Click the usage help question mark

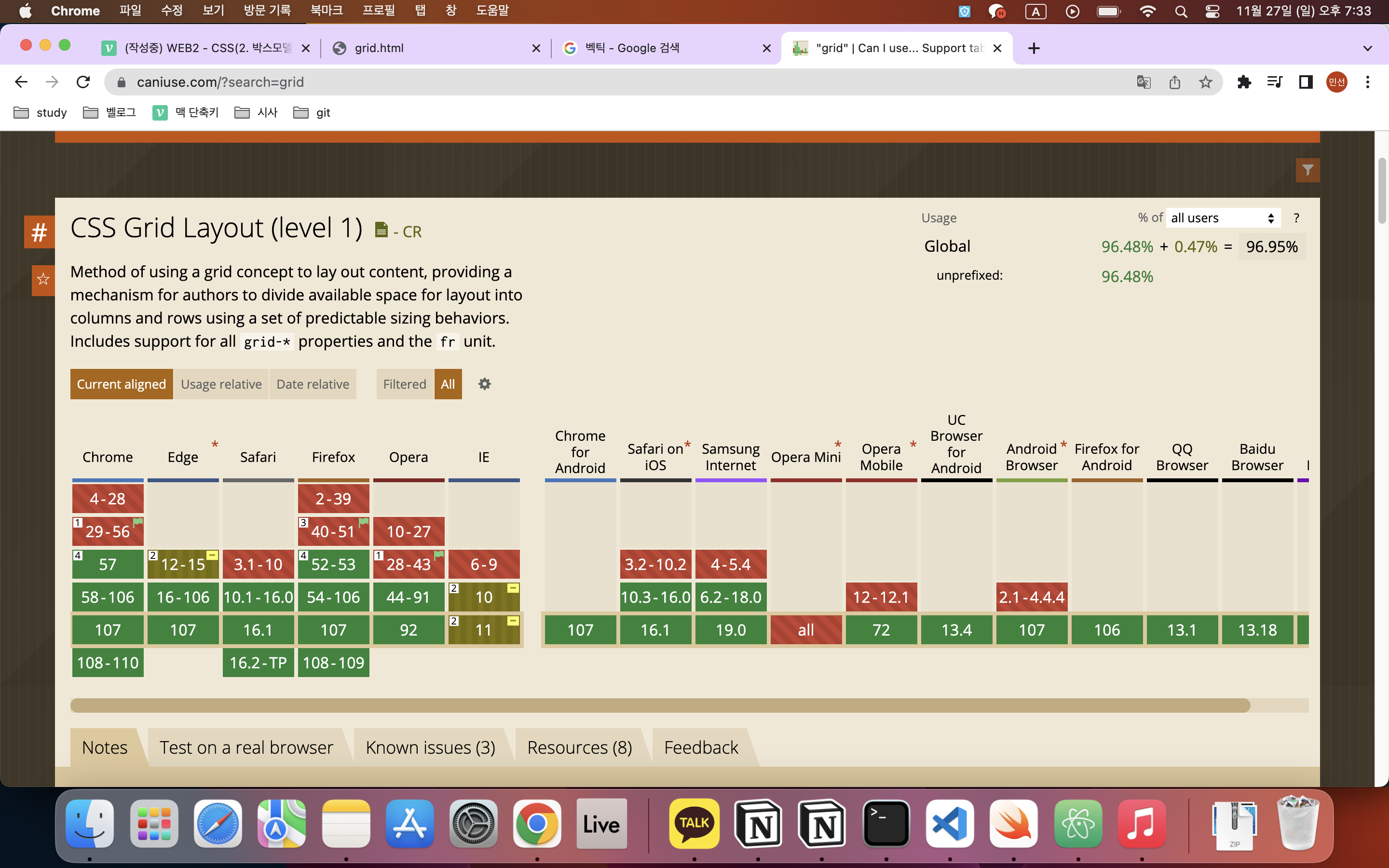[x=1296, y=218]
